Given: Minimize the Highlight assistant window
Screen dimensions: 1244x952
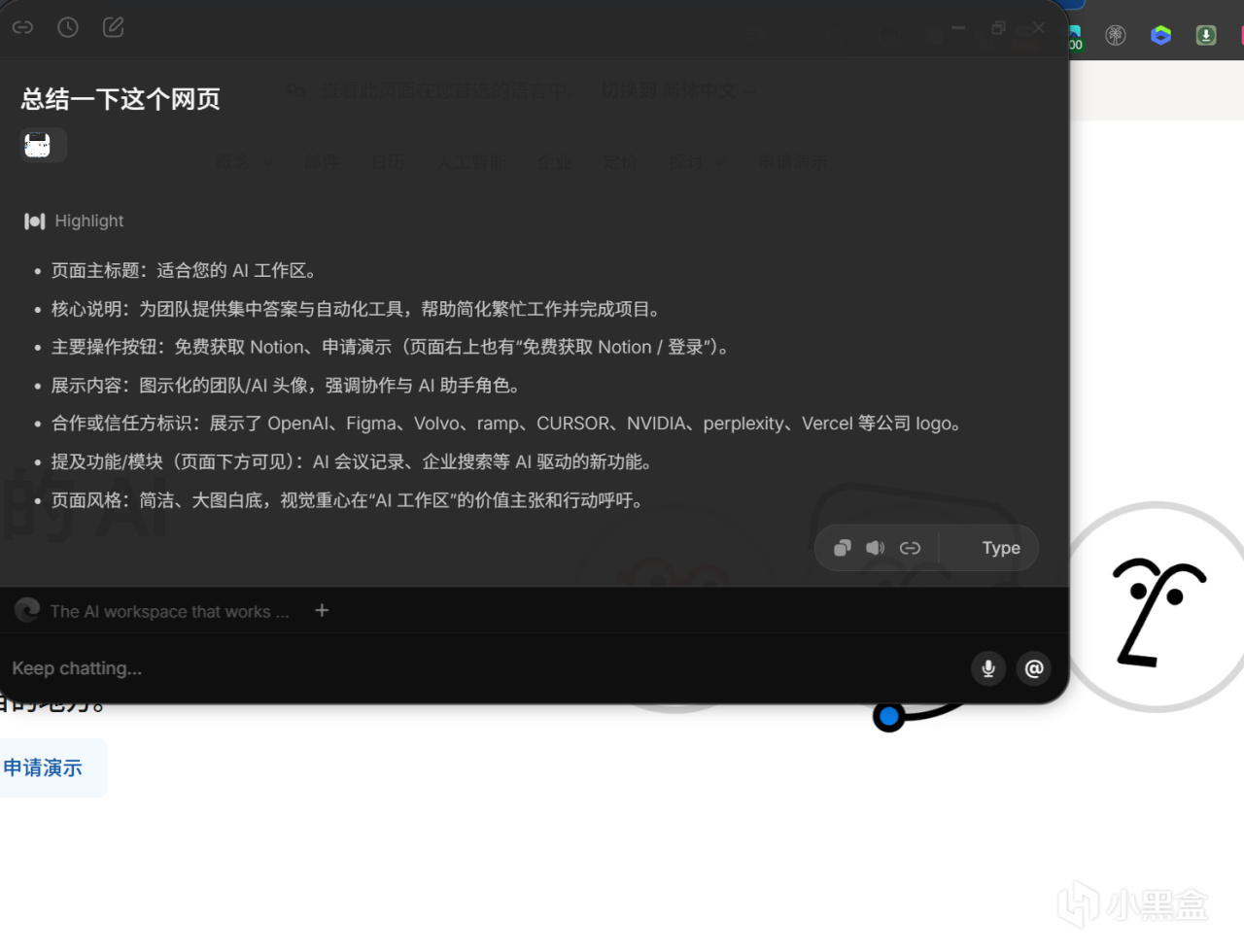Looking at the screenshot, I should [958, 28].
